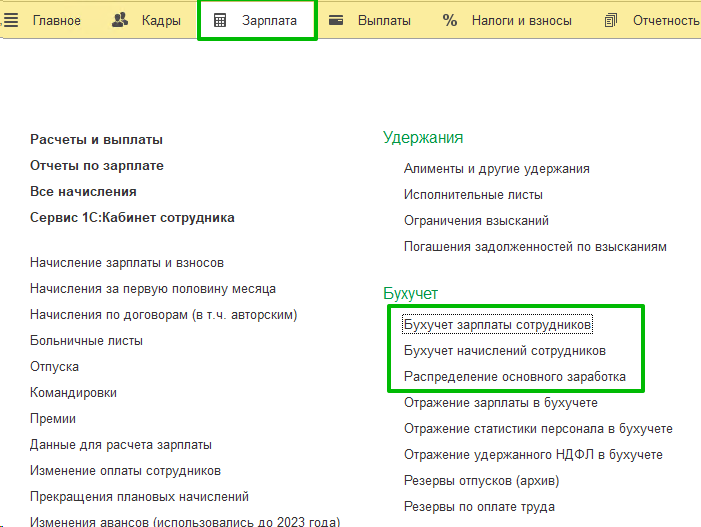Open Распределение основного заработка

[515, 376]
